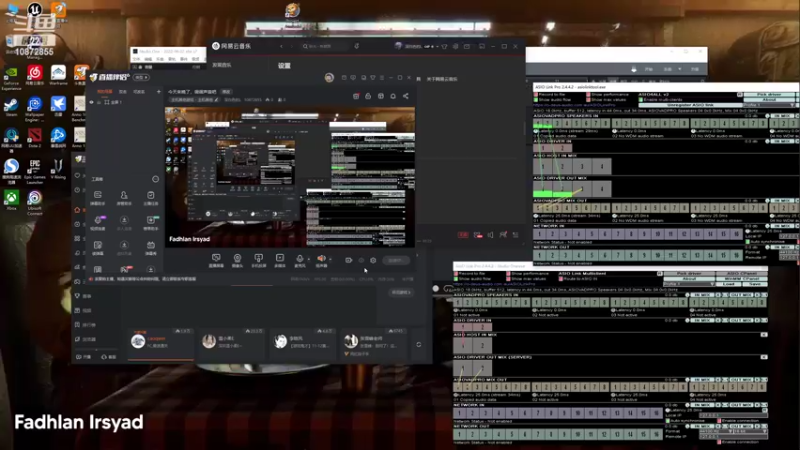This screenshot has width=800, height=450.
Task: Click the trophy icon in left sidebar
Action: coord(78,296)
